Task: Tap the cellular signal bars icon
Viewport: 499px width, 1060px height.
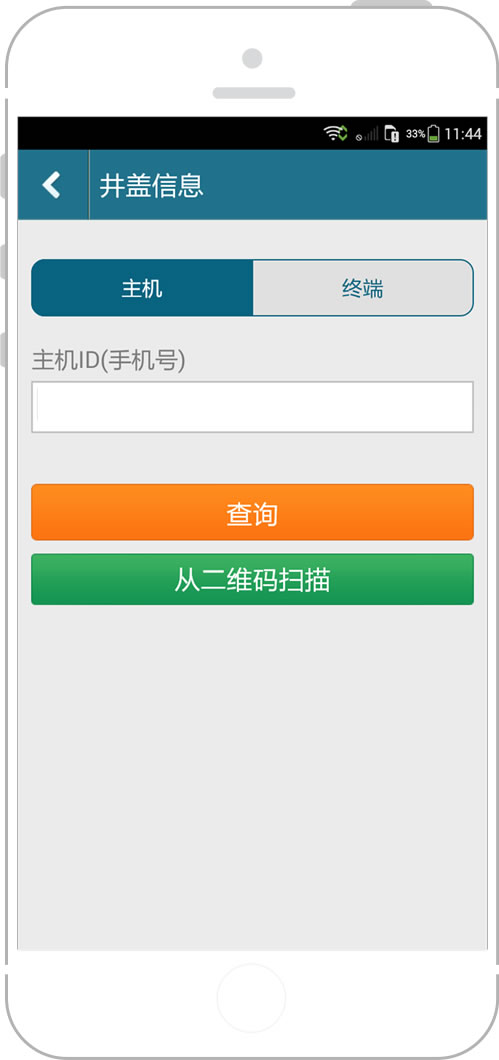Action: pos(368,134)
